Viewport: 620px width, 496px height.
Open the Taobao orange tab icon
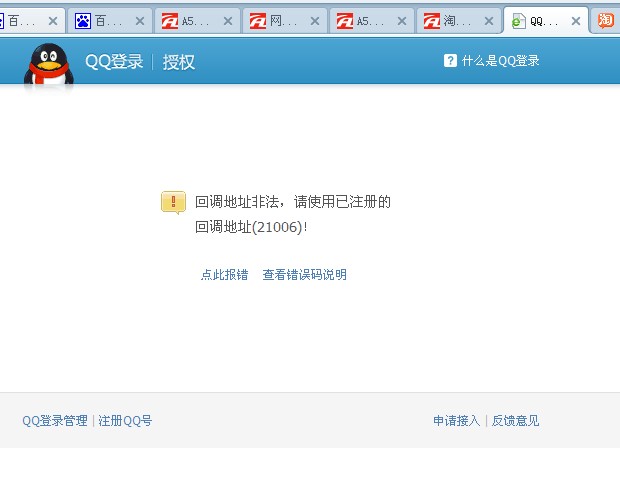(606, 21)
